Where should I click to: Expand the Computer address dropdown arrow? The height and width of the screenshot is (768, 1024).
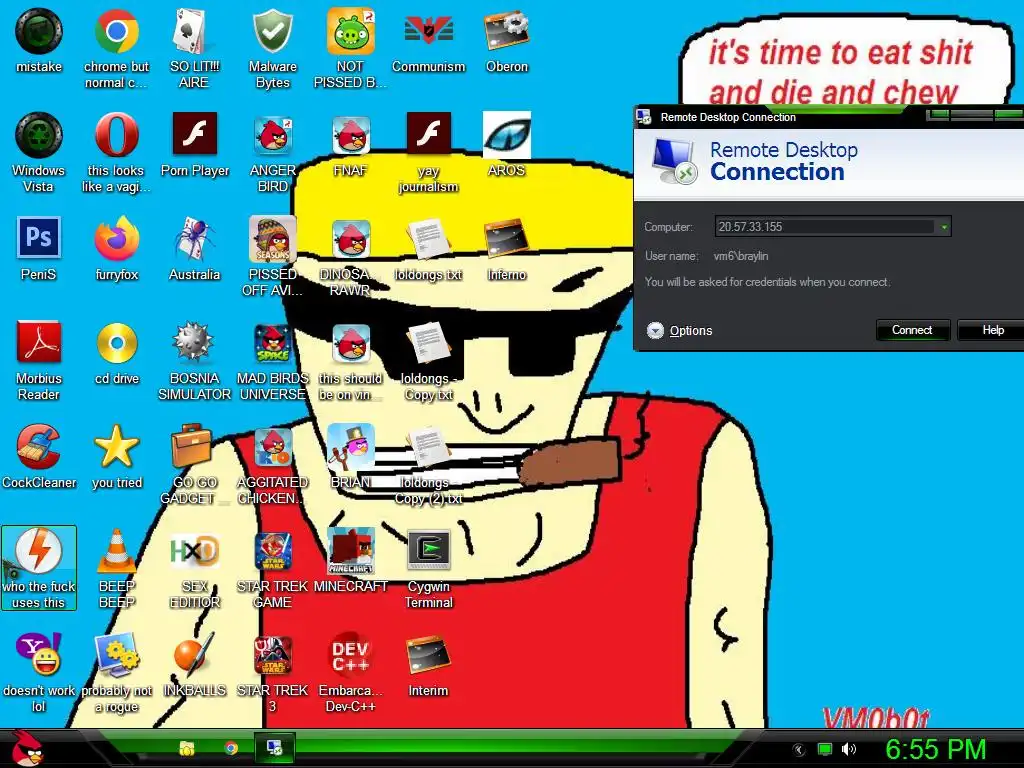point(944,227)
